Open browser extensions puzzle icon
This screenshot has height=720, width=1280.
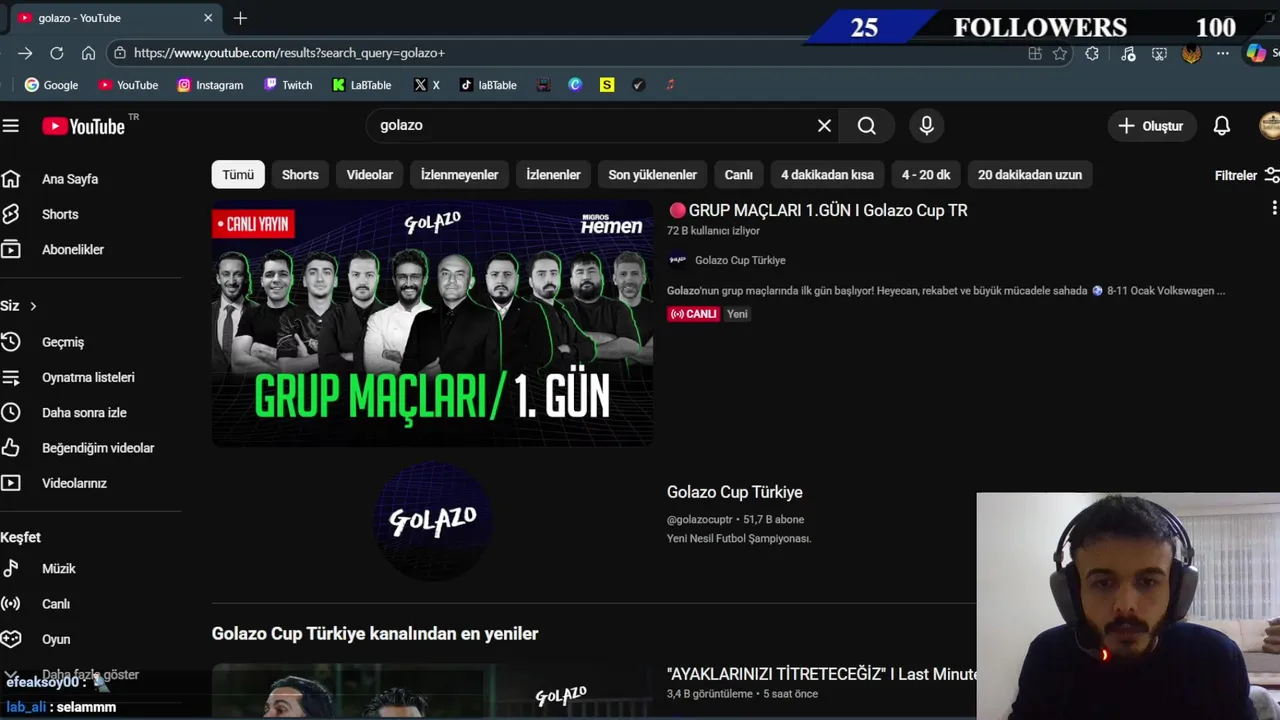(x=1092, y=54)
